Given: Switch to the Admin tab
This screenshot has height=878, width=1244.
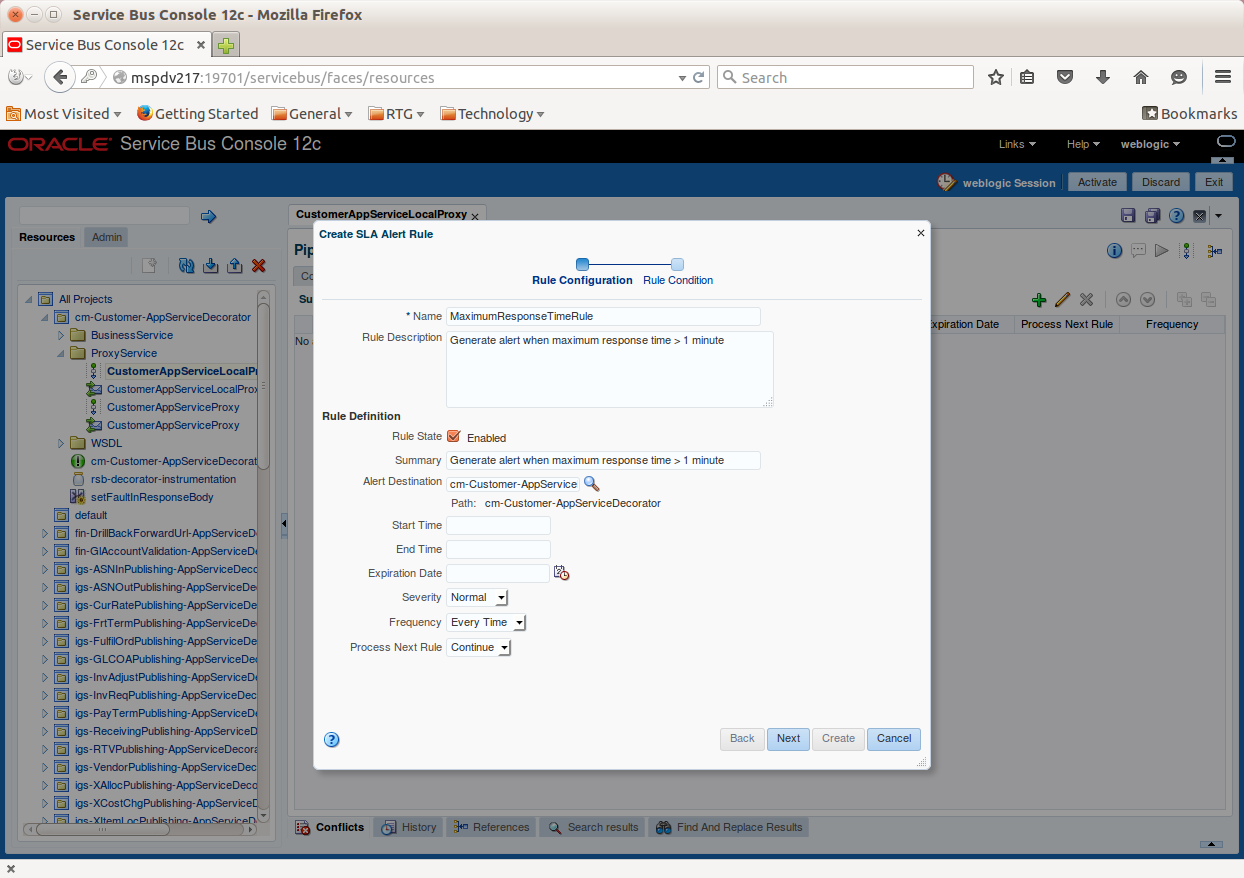Looking at the screenshot, I should 107,237.
